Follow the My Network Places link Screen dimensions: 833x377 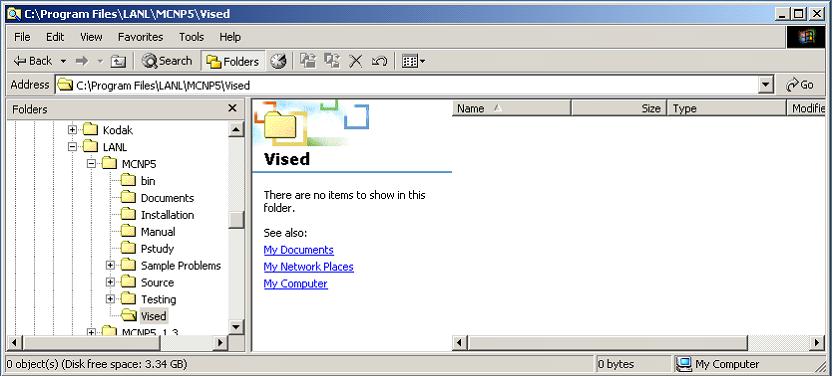tap(308, 267)
